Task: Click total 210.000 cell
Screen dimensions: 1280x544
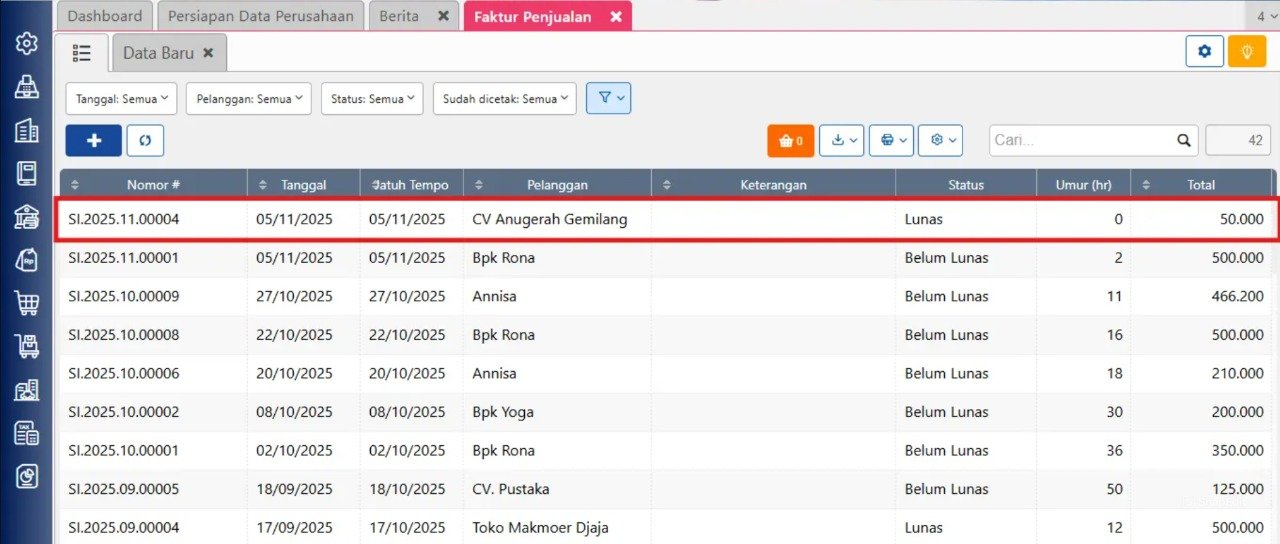Action: (1238, 374)
